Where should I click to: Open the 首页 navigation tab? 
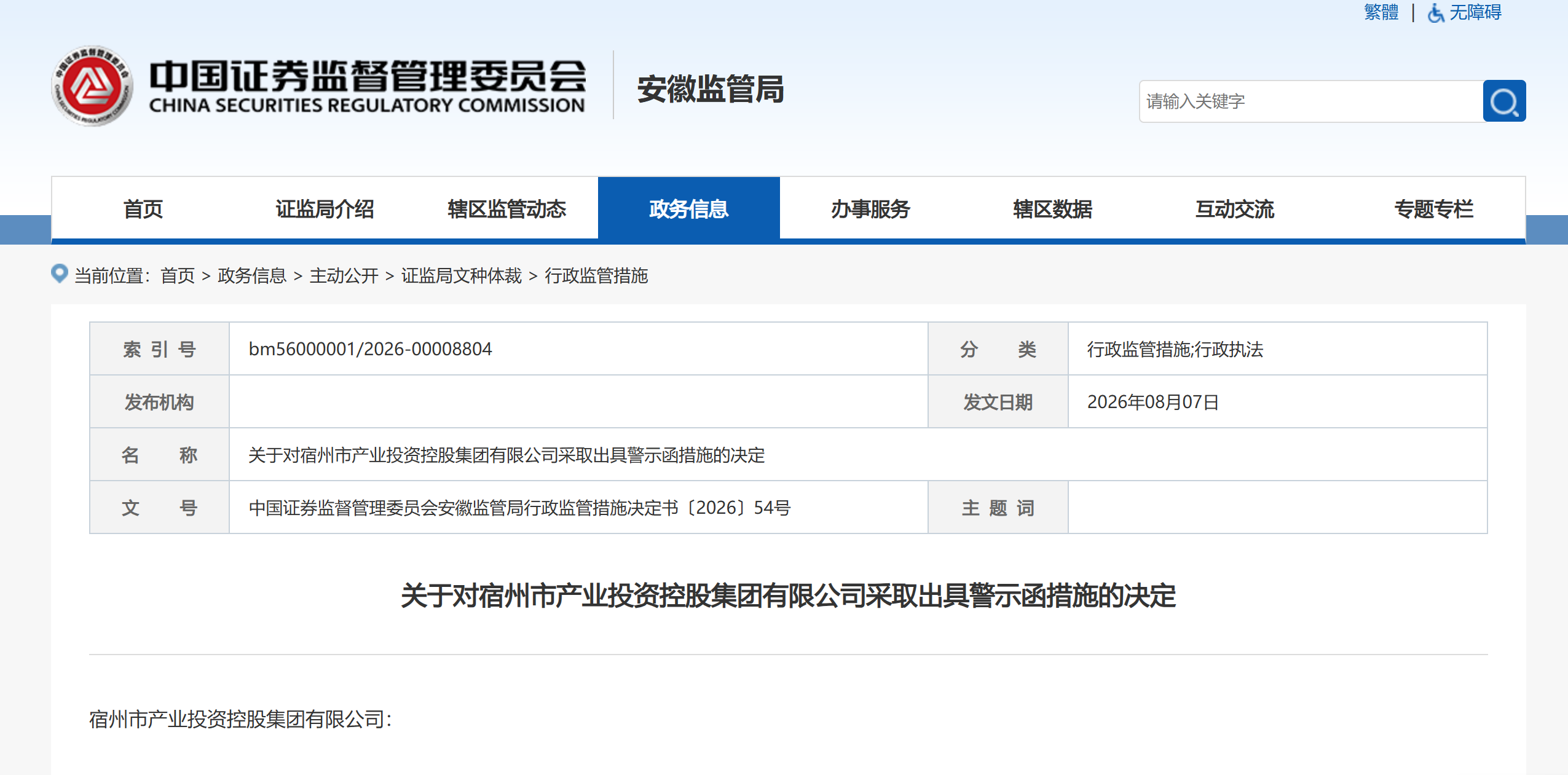tap(143, 209)
